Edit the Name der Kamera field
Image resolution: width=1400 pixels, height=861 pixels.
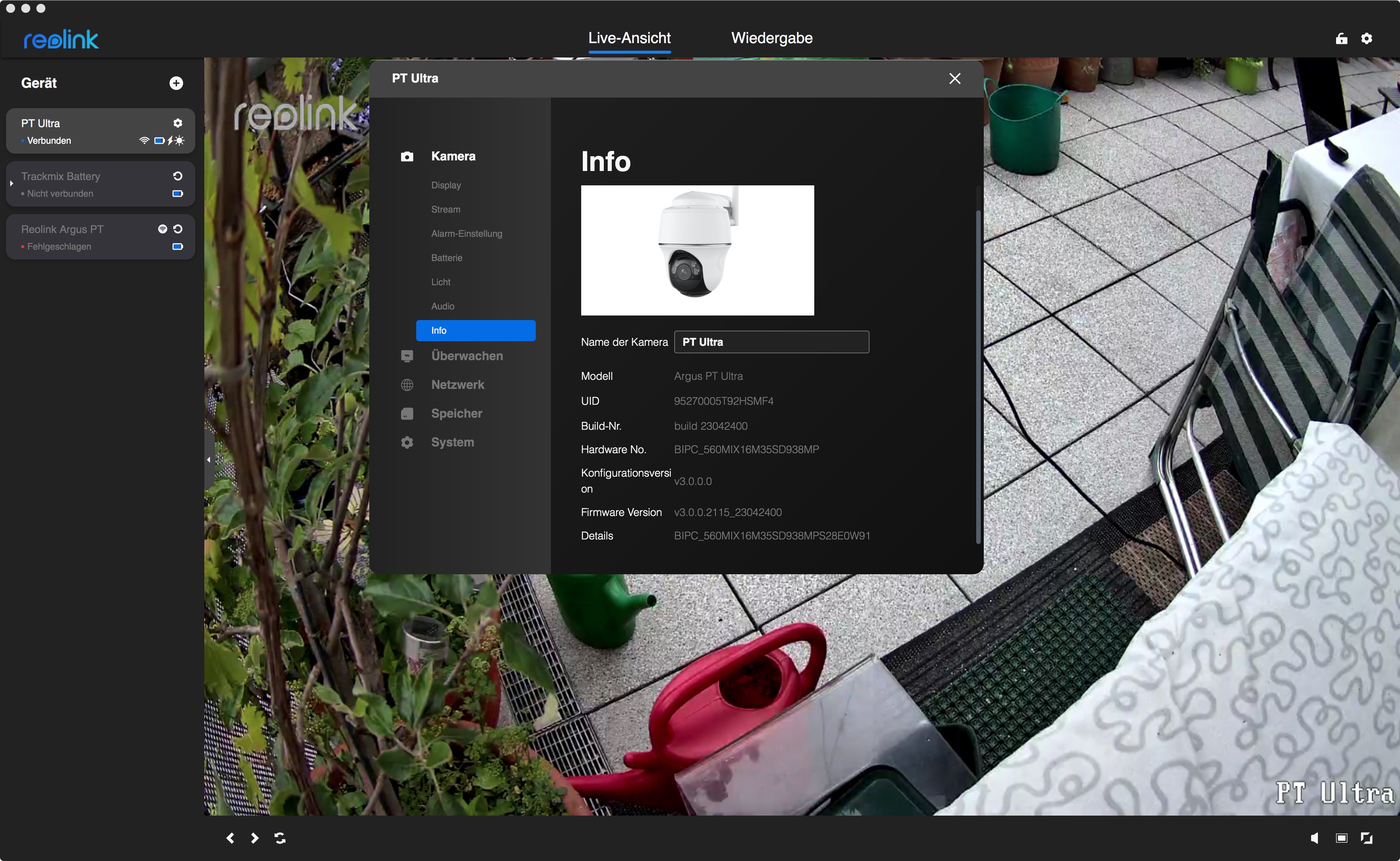point(771,342)
